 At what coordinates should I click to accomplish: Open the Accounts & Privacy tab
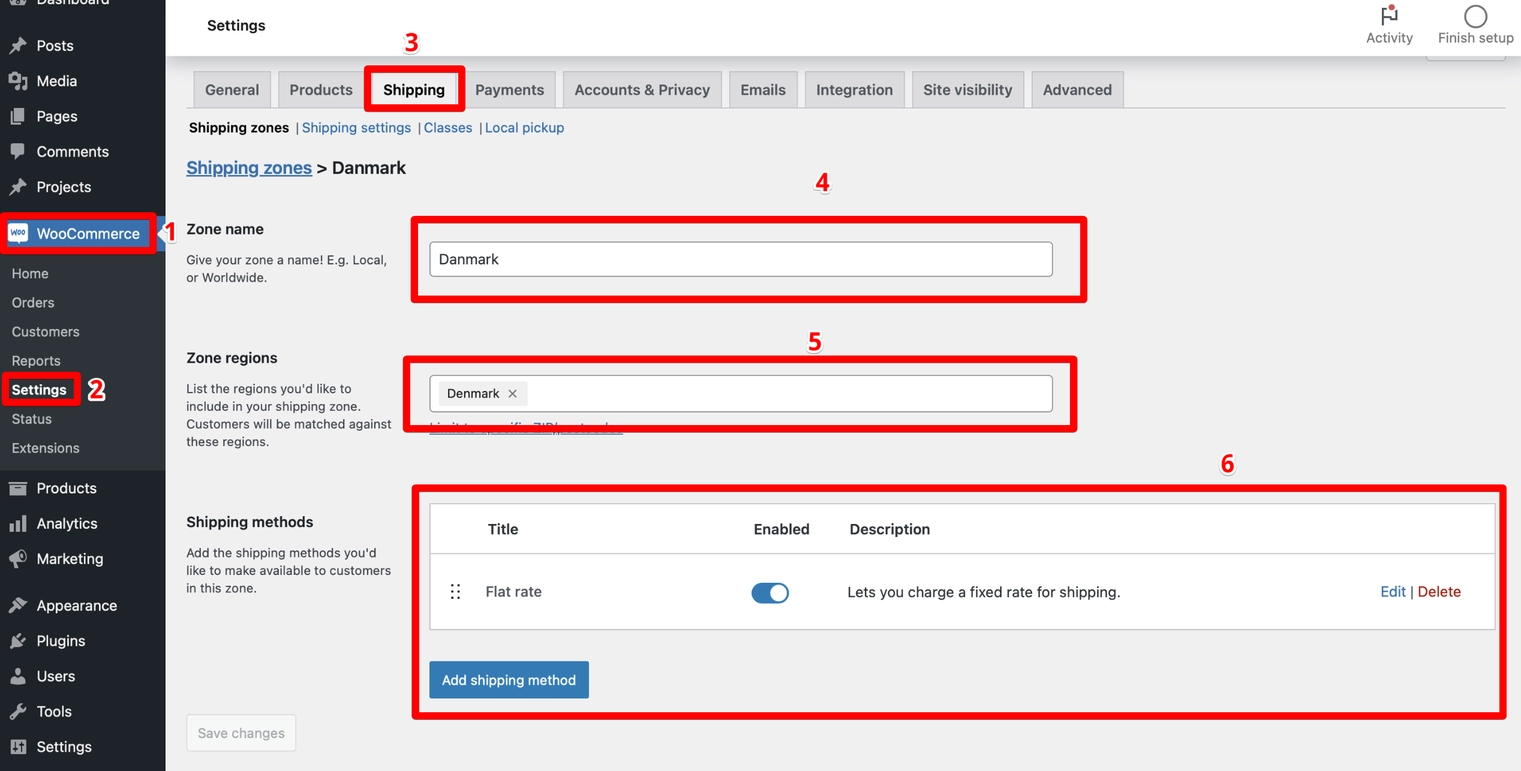642,90
